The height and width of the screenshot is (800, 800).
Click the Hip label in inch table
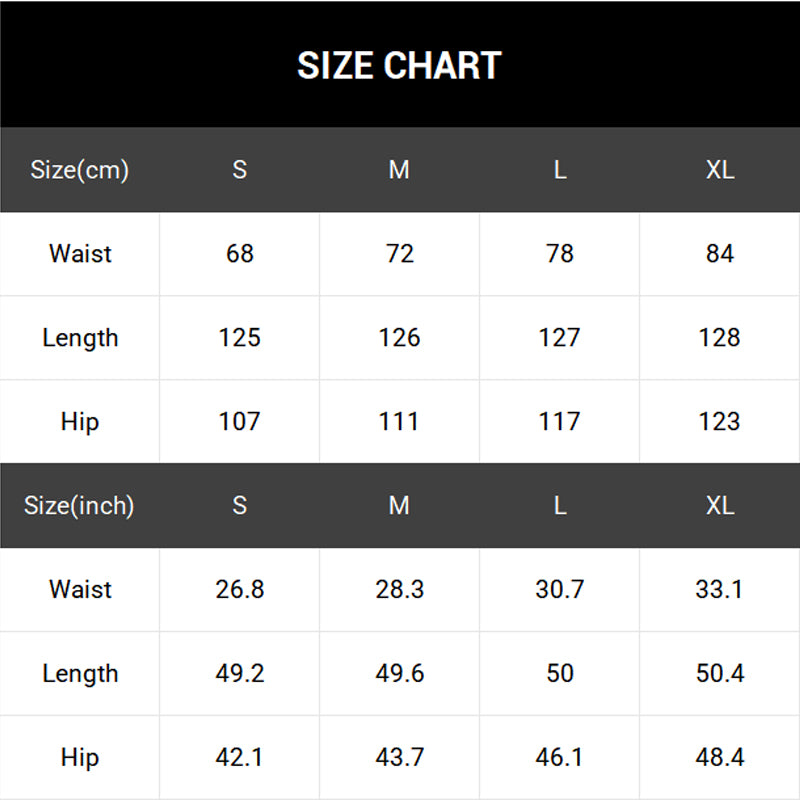click(80, 758)
